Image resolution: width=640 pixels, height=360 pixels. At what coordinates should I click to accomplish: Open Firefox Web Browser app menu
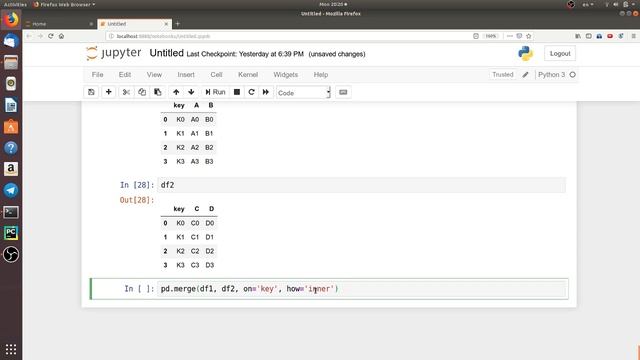64,4
